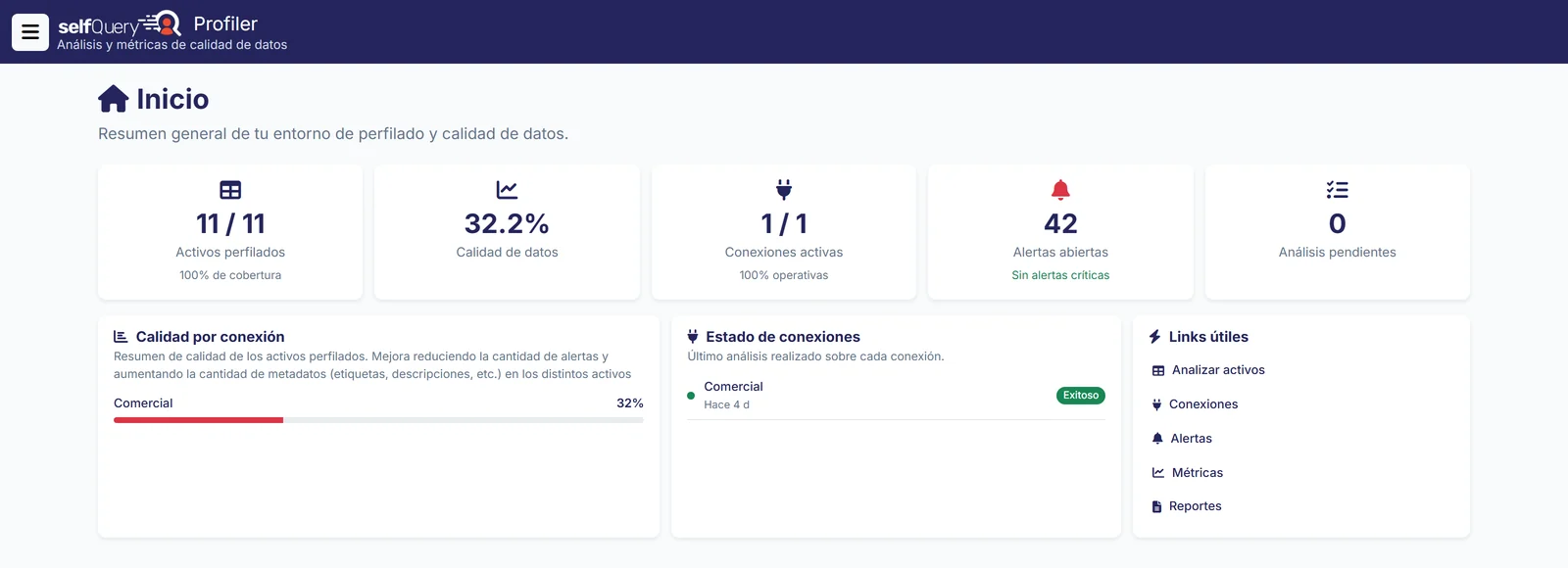Go to the Alertas link
This screenshot has height=568, width=1568.
coord(1191,439)
